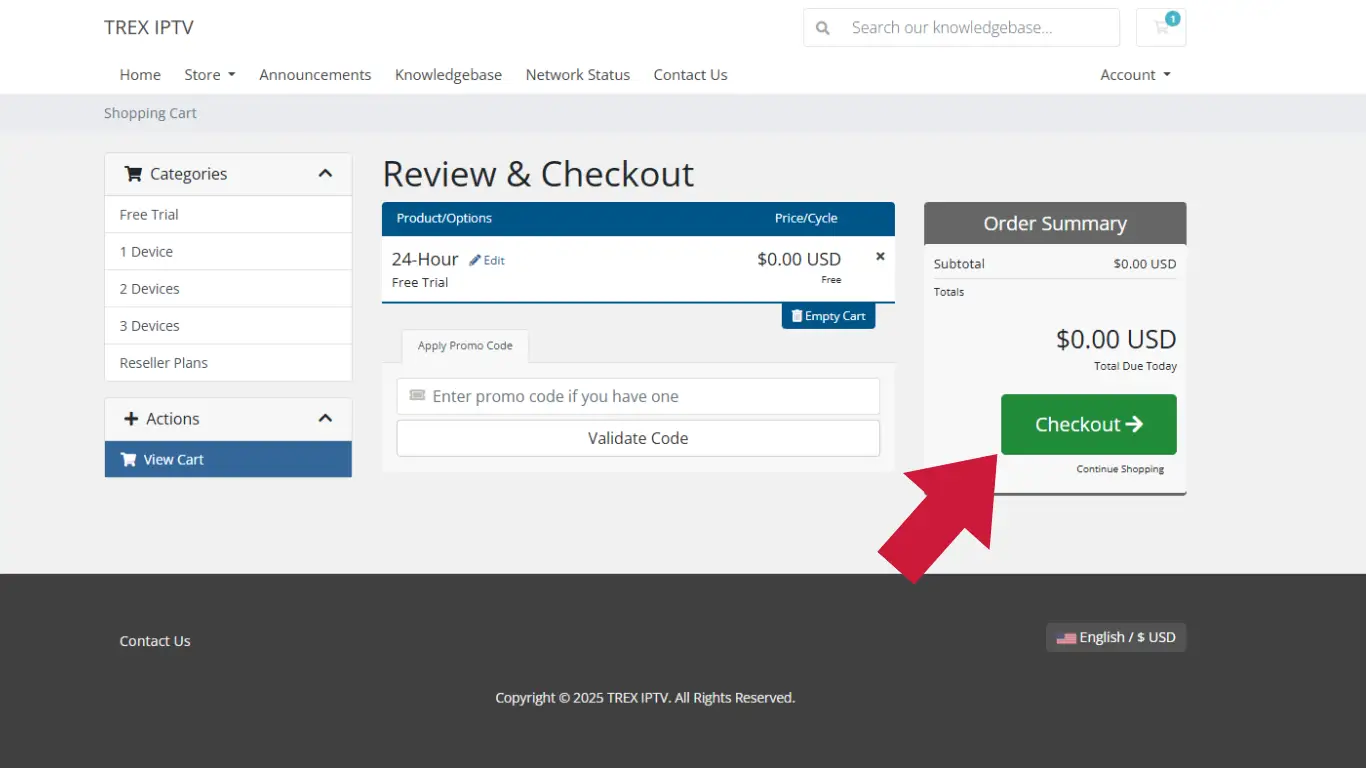This screenshot has height=768, width=1366.
Task: Select the Reseller Plans category
Action: (x=228, y=362)
